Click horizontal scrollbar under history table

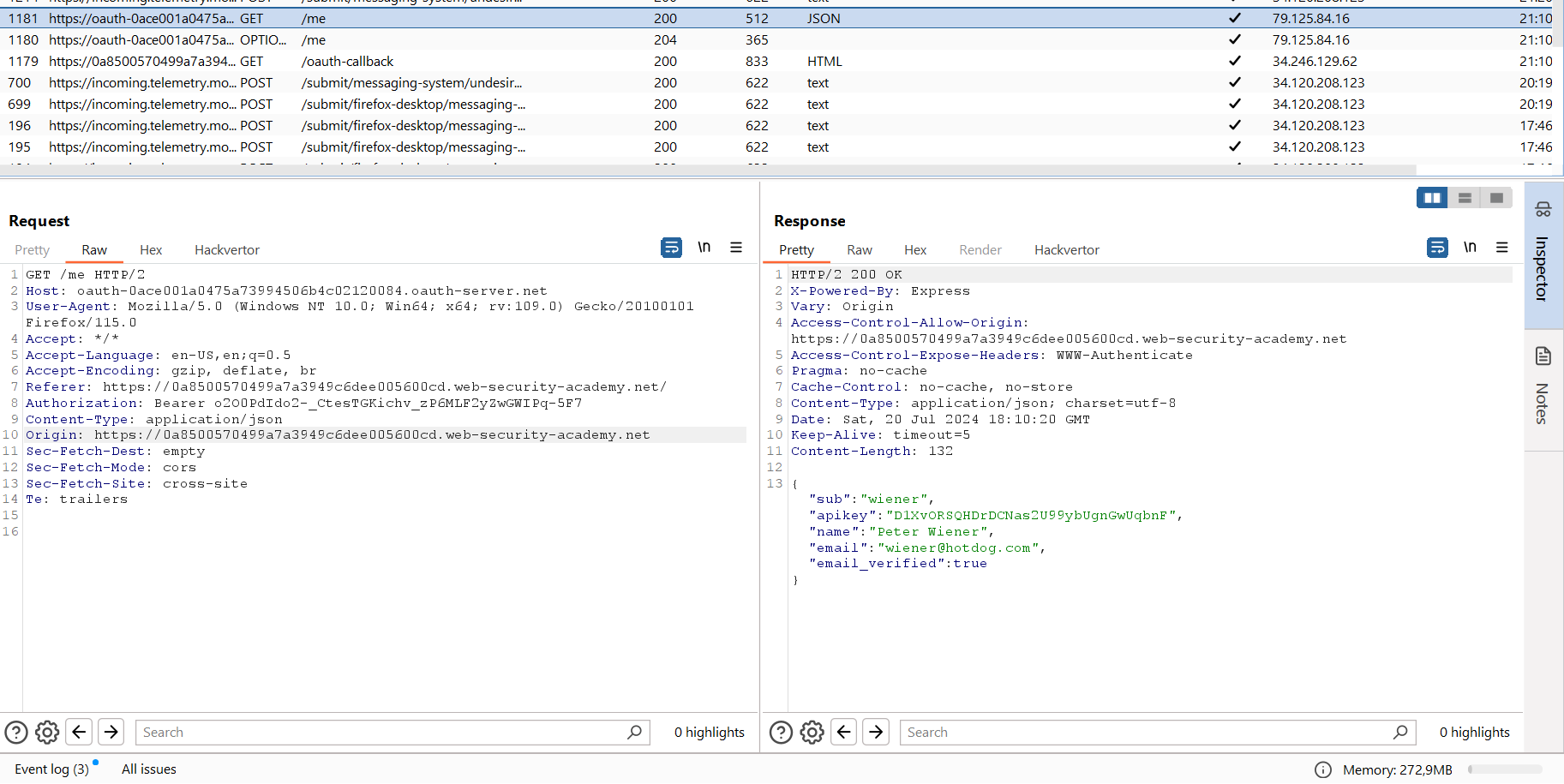click(708, 170)
